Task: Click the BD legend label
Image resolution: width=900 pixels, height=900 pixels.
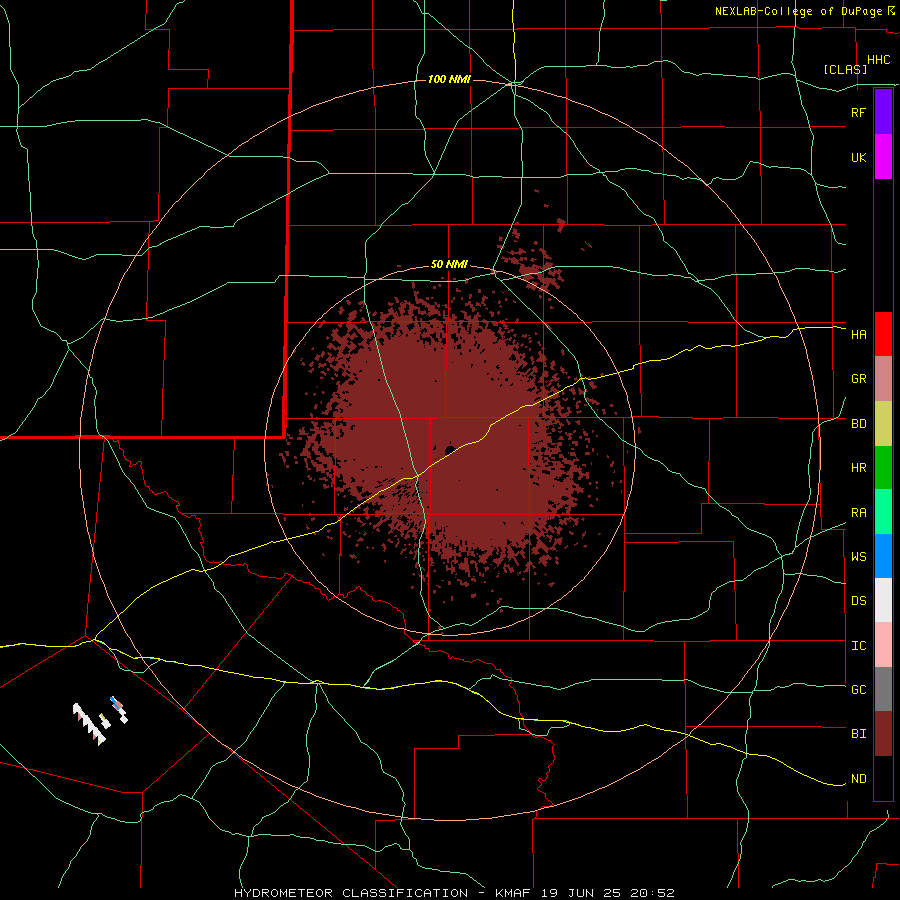Action: click(x=858, y=424)
